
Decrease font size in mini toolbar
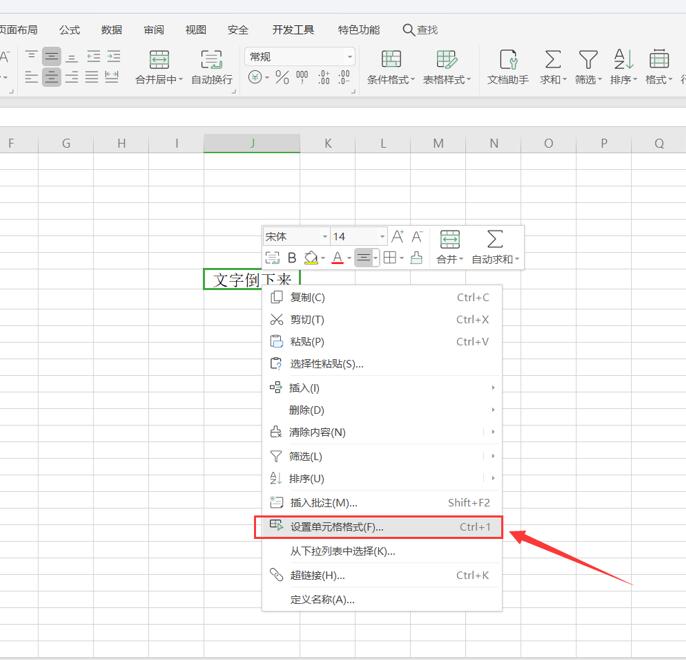[417, 237]
